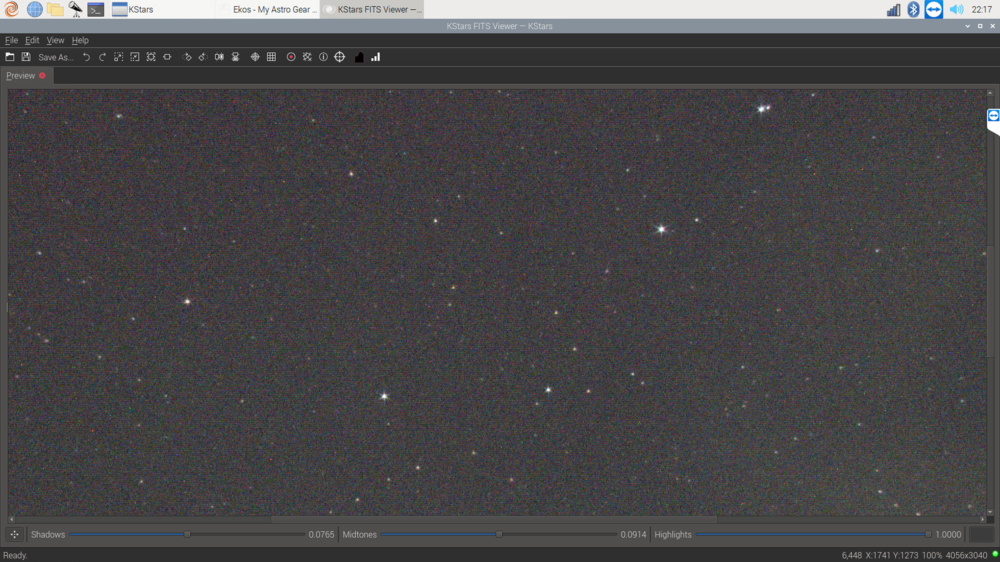Click the Undo arrow icon

point(86,57)
